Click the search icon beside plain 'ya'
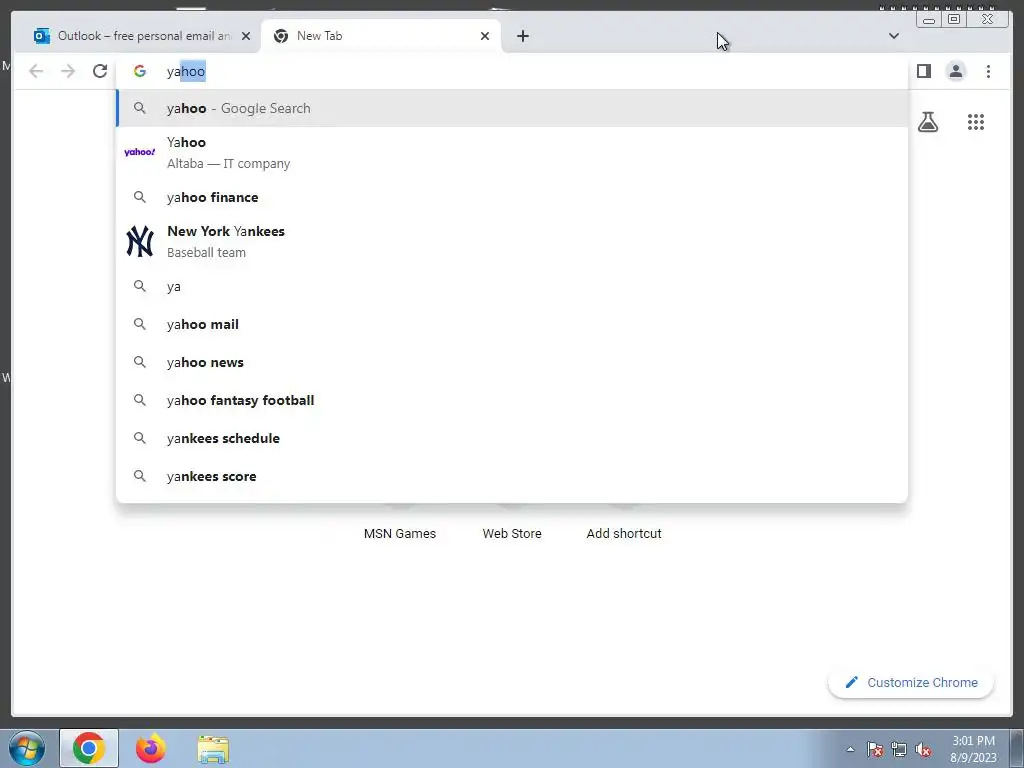Image resolution: width=1024 pixels, height=768 pixels. pos(140,285)
